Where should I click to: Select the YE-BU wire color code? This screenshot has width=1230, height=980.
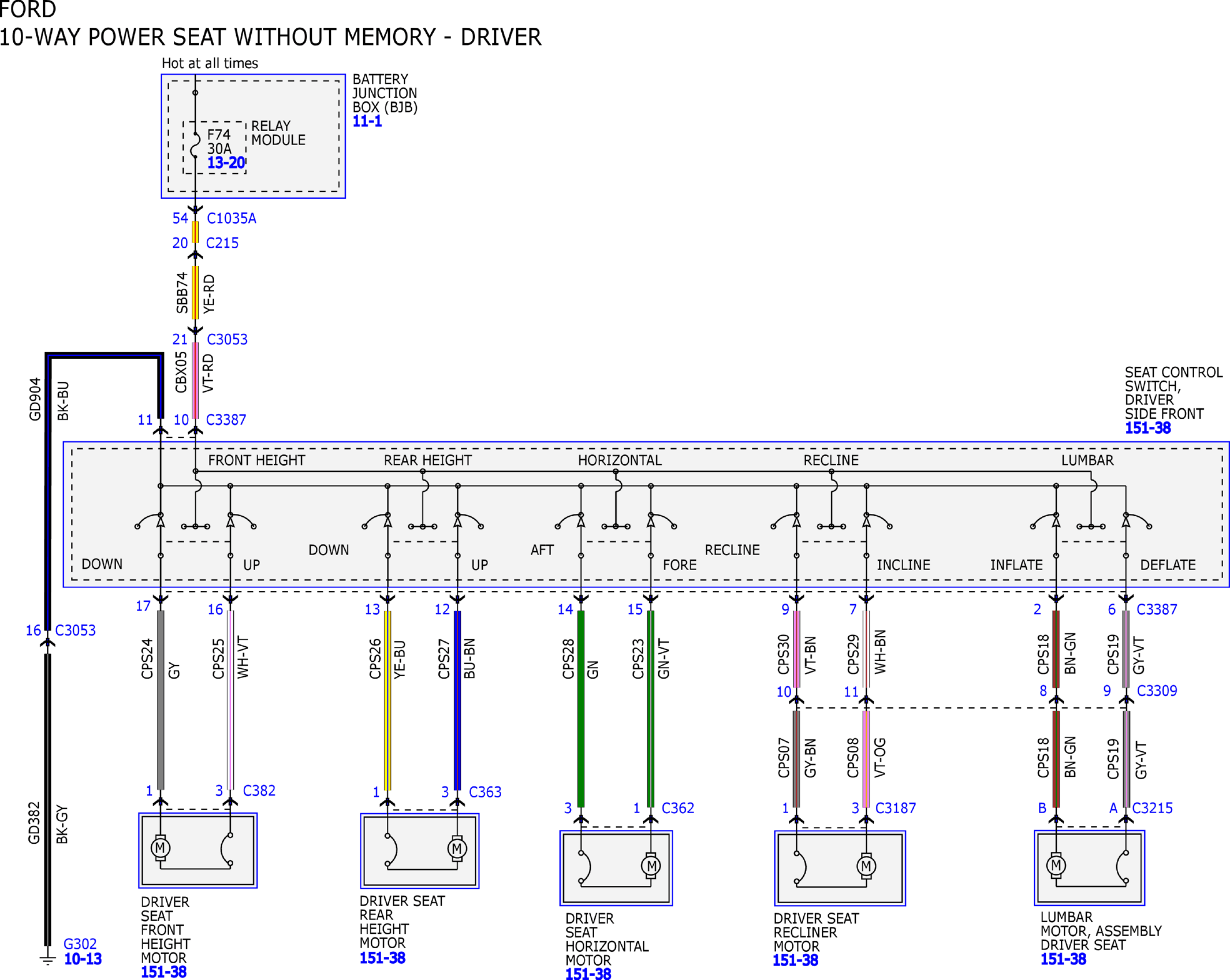[x=400, y=659]
